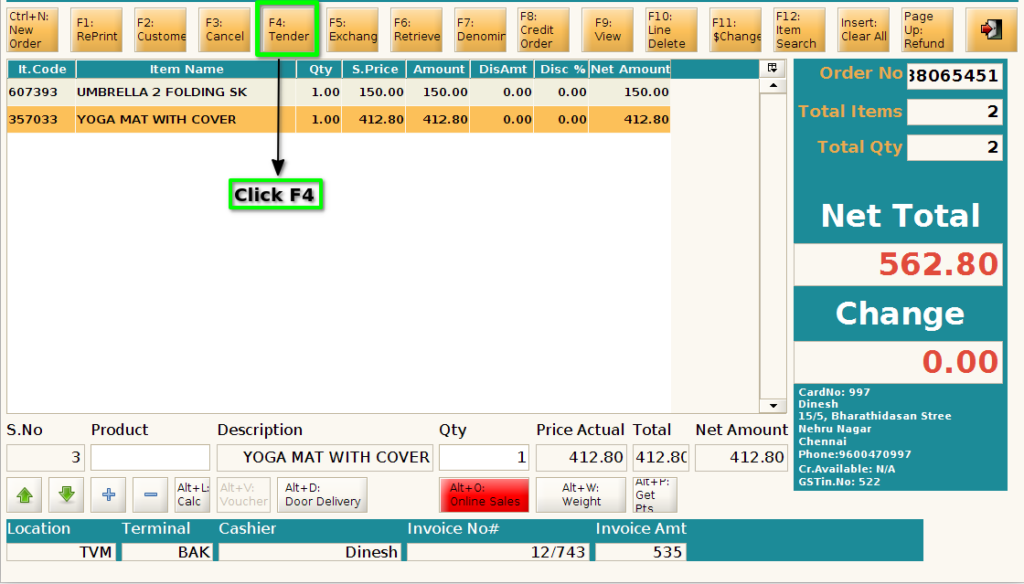
Task: Click the exit door icon button
Action: [991, 29]
